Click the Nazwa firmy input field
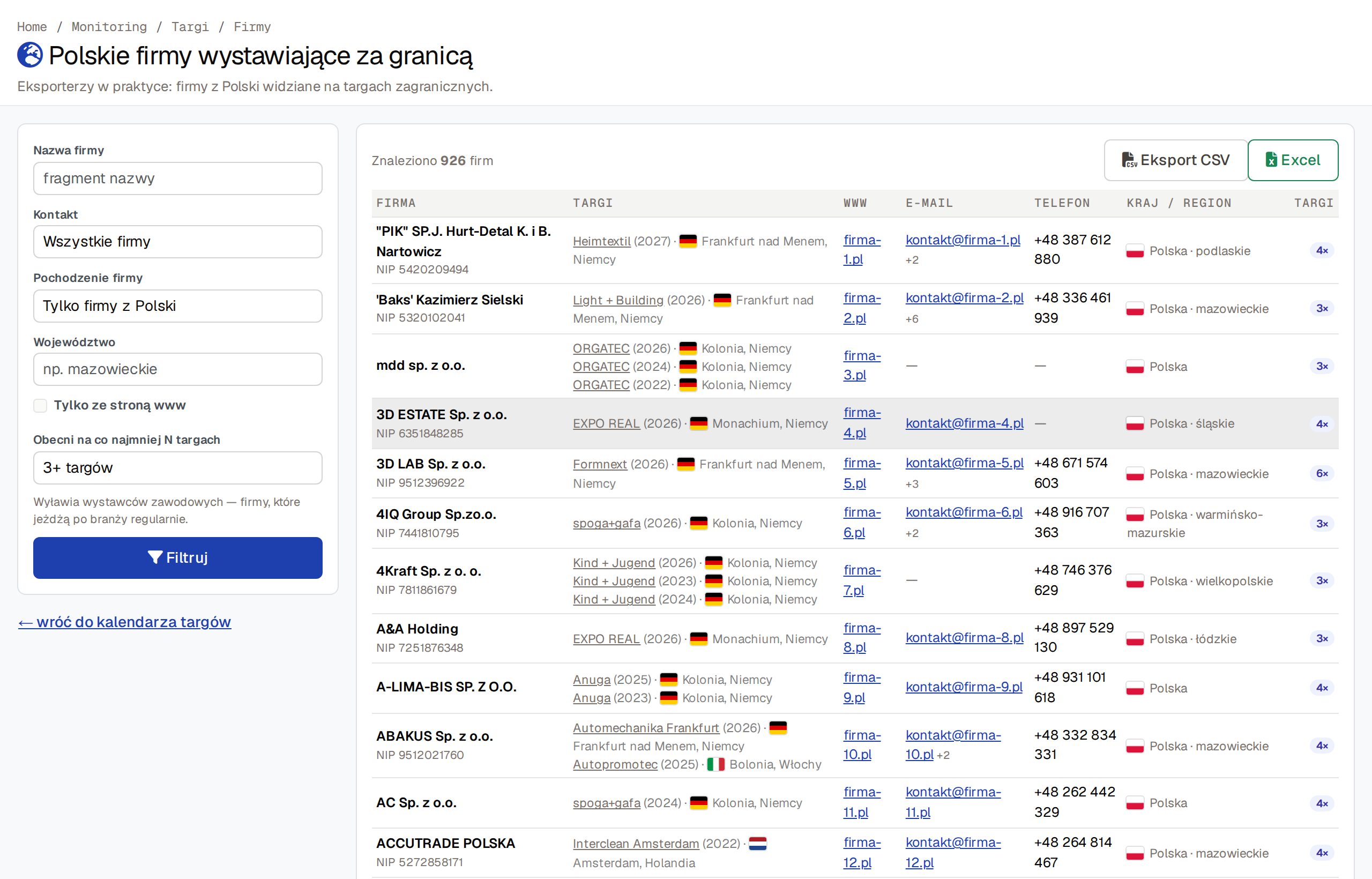The image size is (1372, 879). [x=177, y=178]
